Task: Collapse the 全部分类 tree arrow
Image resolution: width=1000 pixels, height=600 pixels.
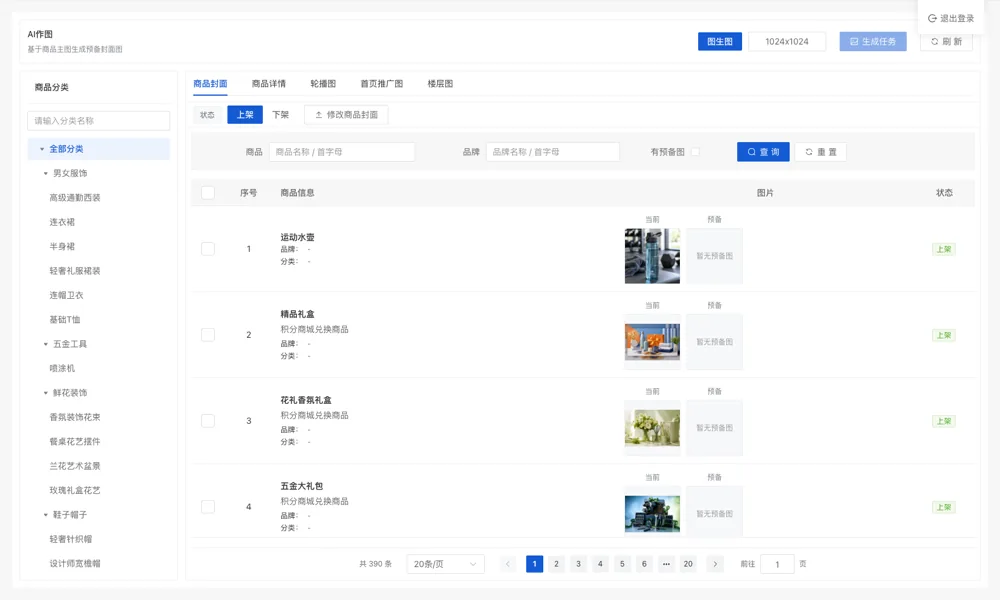Action: coord(42,149)
